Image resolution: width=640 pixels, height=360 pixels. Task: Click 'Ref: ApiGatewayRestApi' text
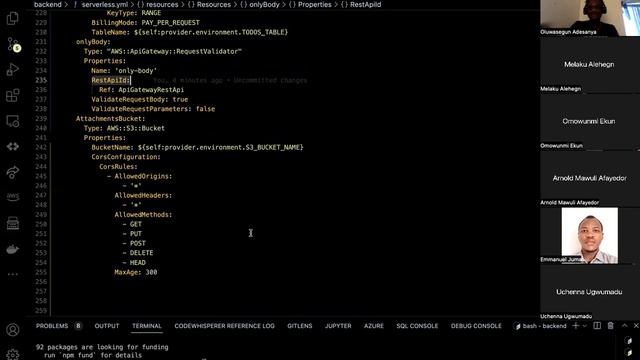[x=142, y=90]
